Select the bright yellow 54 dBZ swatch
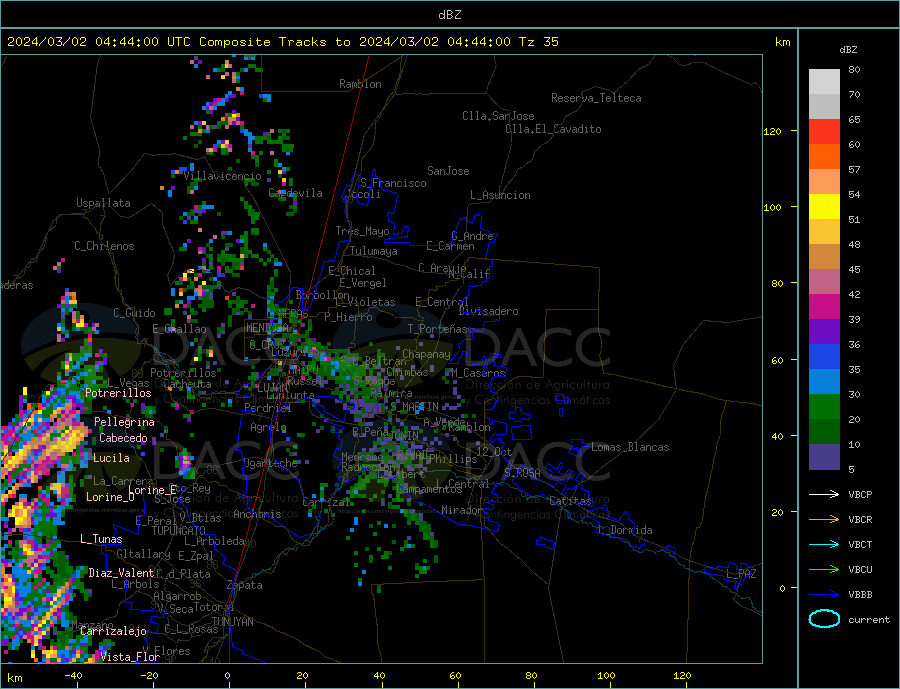Image resolution: width=900 pixels, height=689 pixels. (x=824, y=207)
